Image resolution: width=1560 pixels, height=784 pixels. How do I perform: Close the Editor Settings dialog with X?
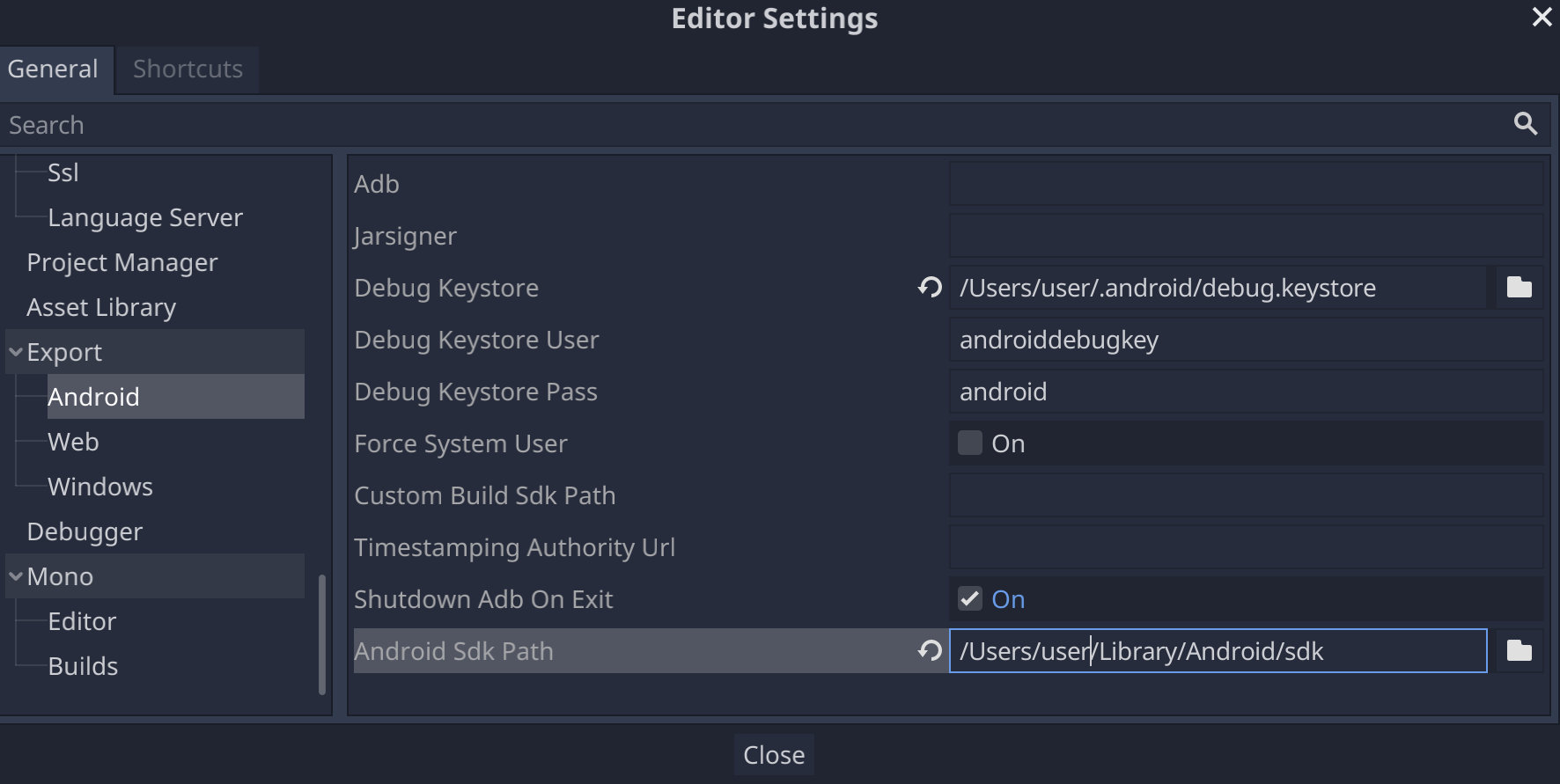click(x=1542, y=18)
